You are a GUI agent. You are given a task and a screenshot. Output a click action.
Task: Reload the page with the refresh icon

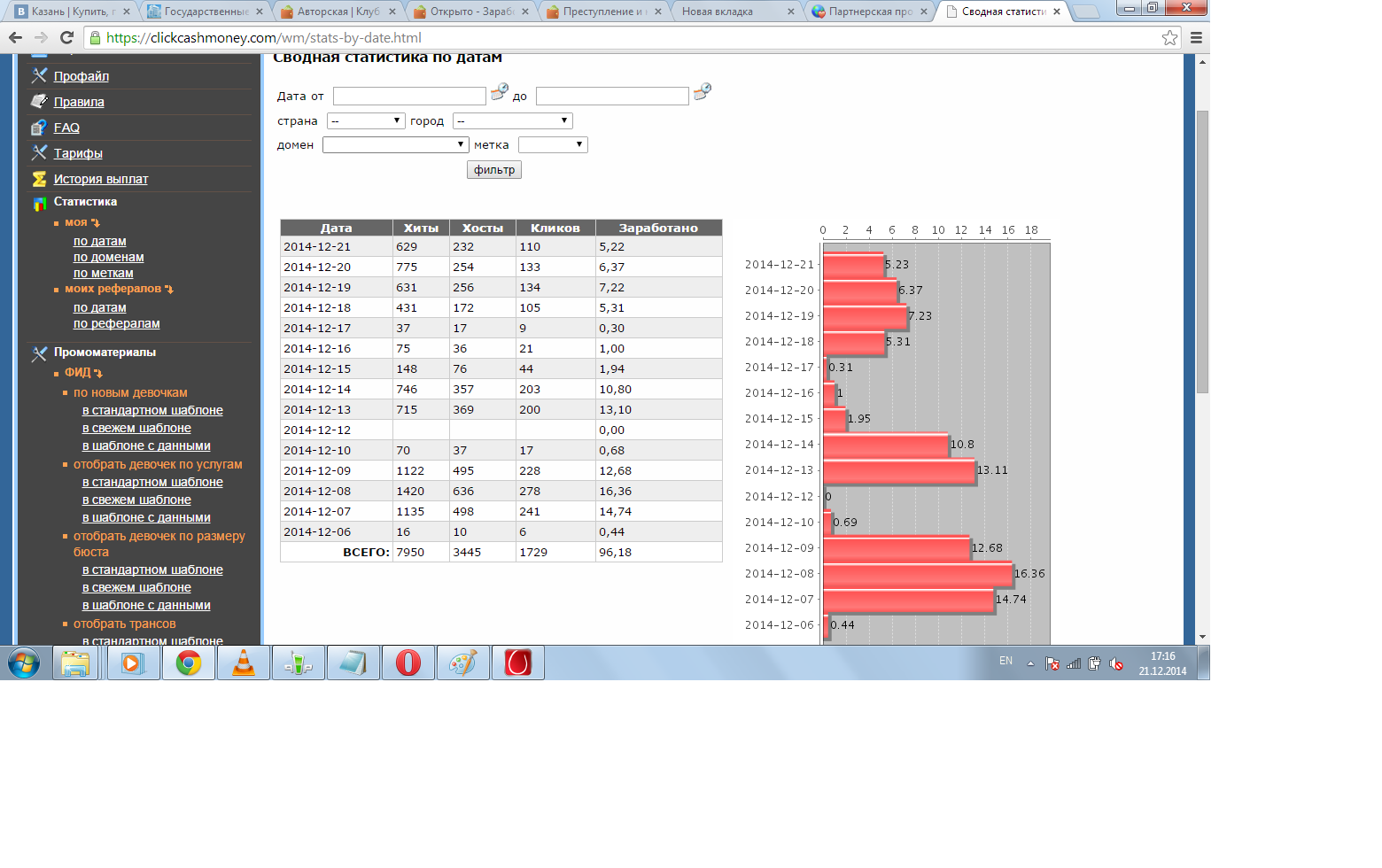click(66, 37)
